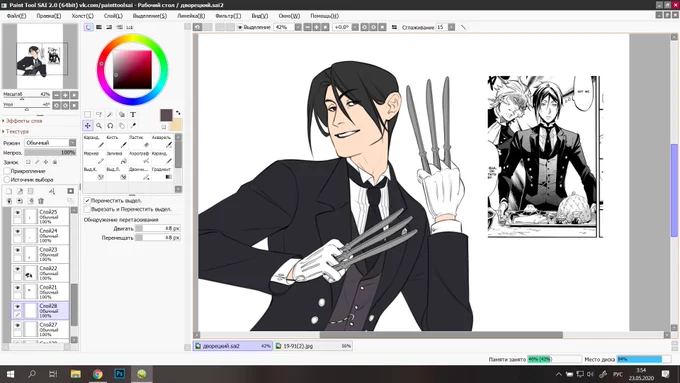Click zoom in plus button in navigator

pyautogui.click(x=65, y=95)
